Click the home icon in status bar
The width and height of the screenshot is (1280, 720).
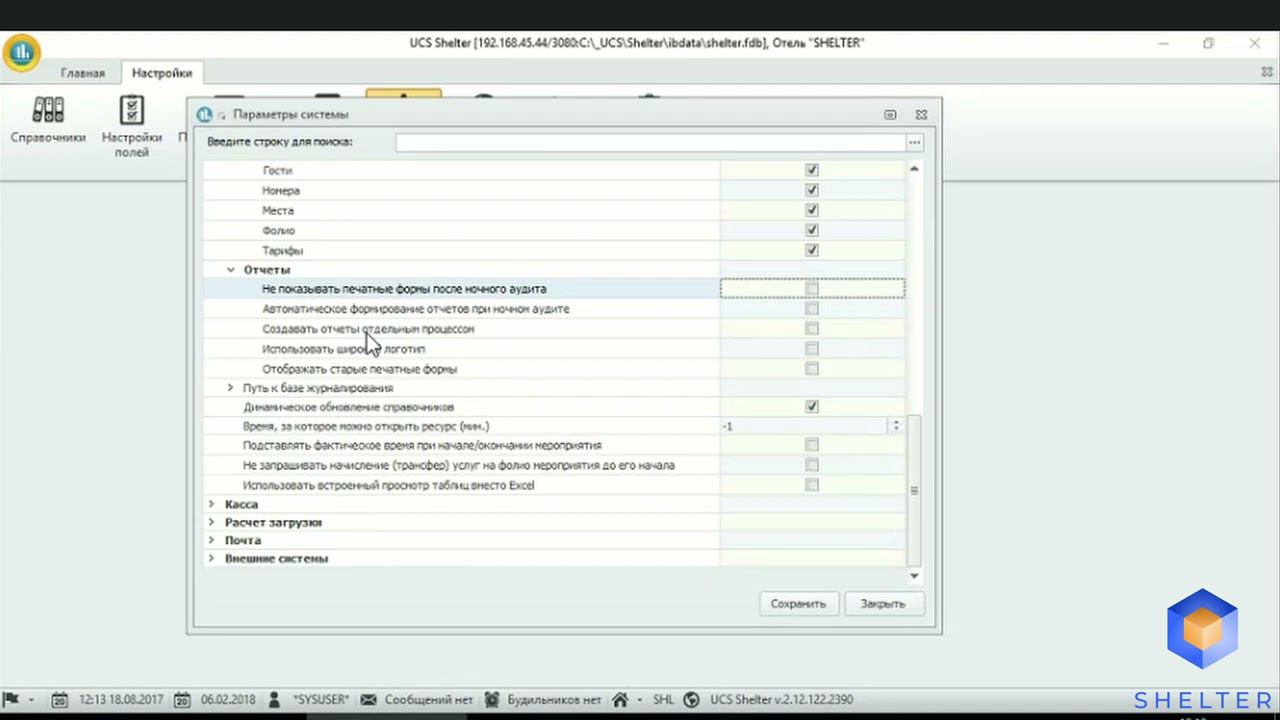620,700
